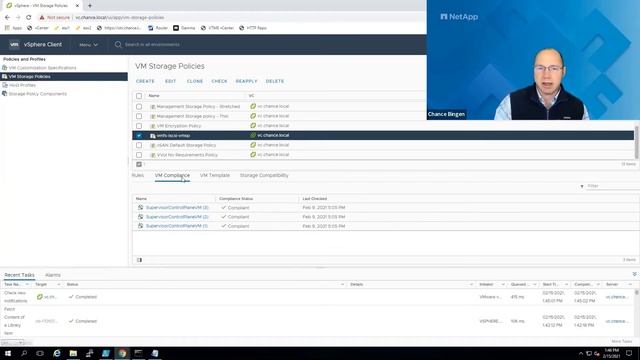
Task: Open the Apps bookmarks shortcut
Action: pyautogui.click(x=13, y=28)
